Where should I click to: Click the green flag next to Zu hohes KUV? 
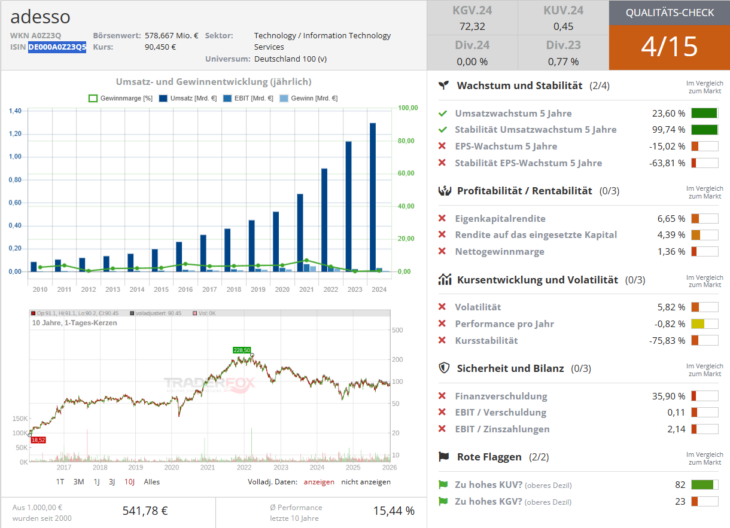coord(443,485)
